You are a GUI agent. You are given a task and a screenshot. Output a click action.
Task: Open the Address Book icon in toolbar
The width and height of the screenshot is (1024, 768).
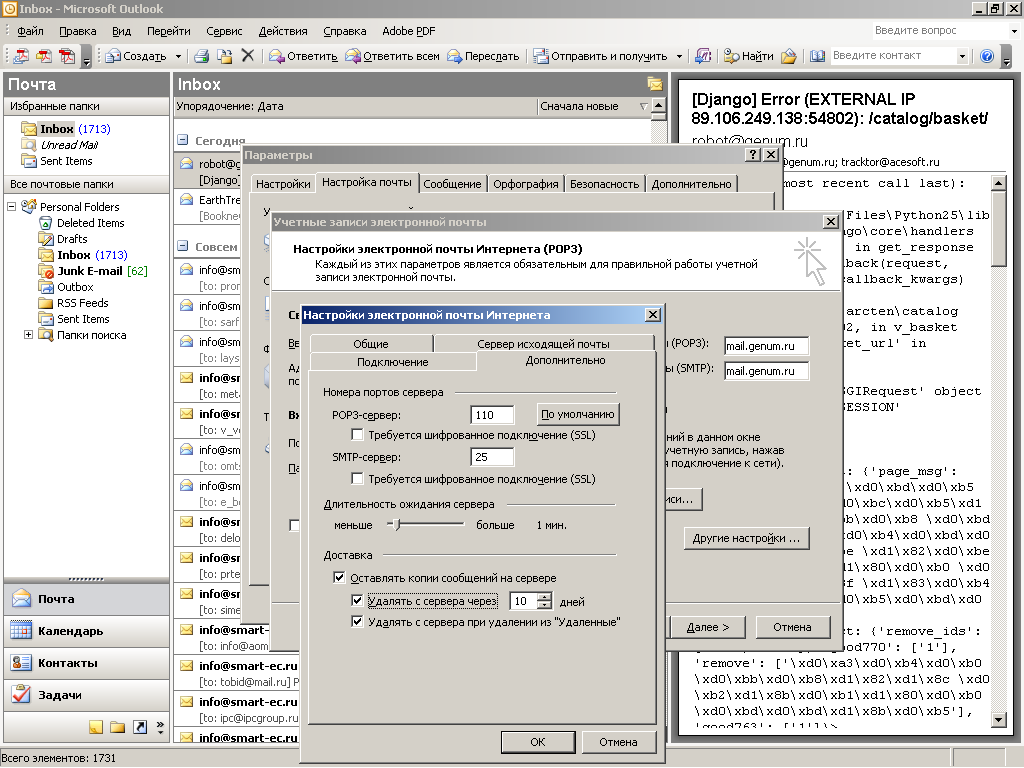click(x=817, y=56)
